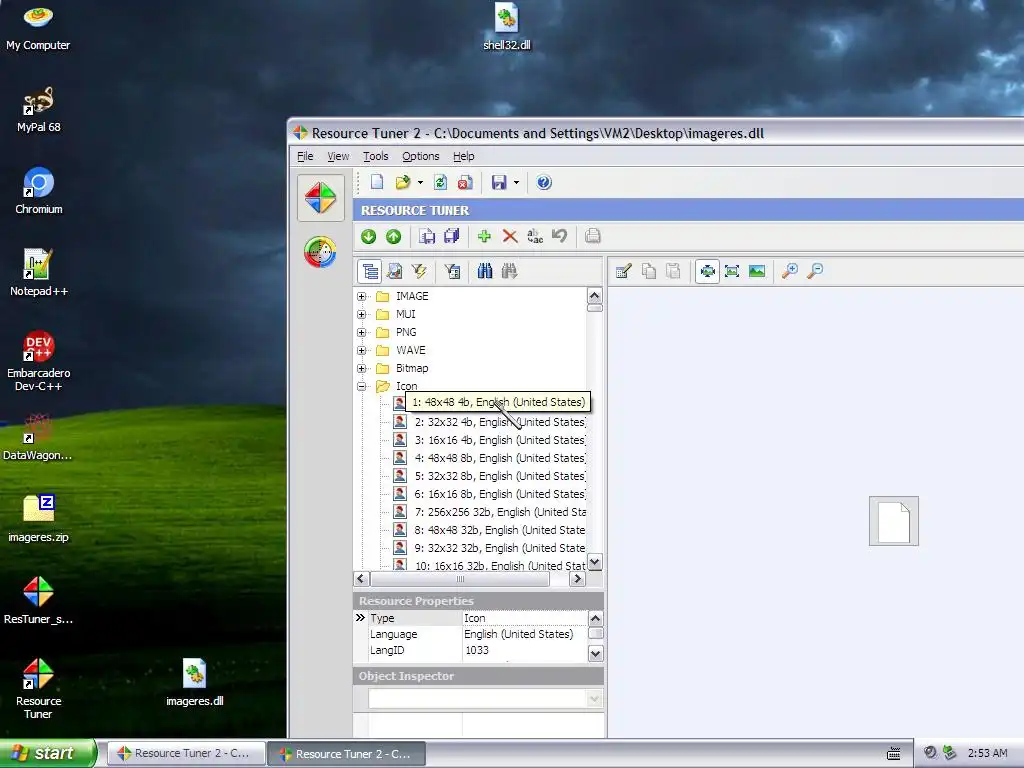1024x768 pixels.
Task: Select icon resource 9: 32x32 32b
Action: click(500, 548)
